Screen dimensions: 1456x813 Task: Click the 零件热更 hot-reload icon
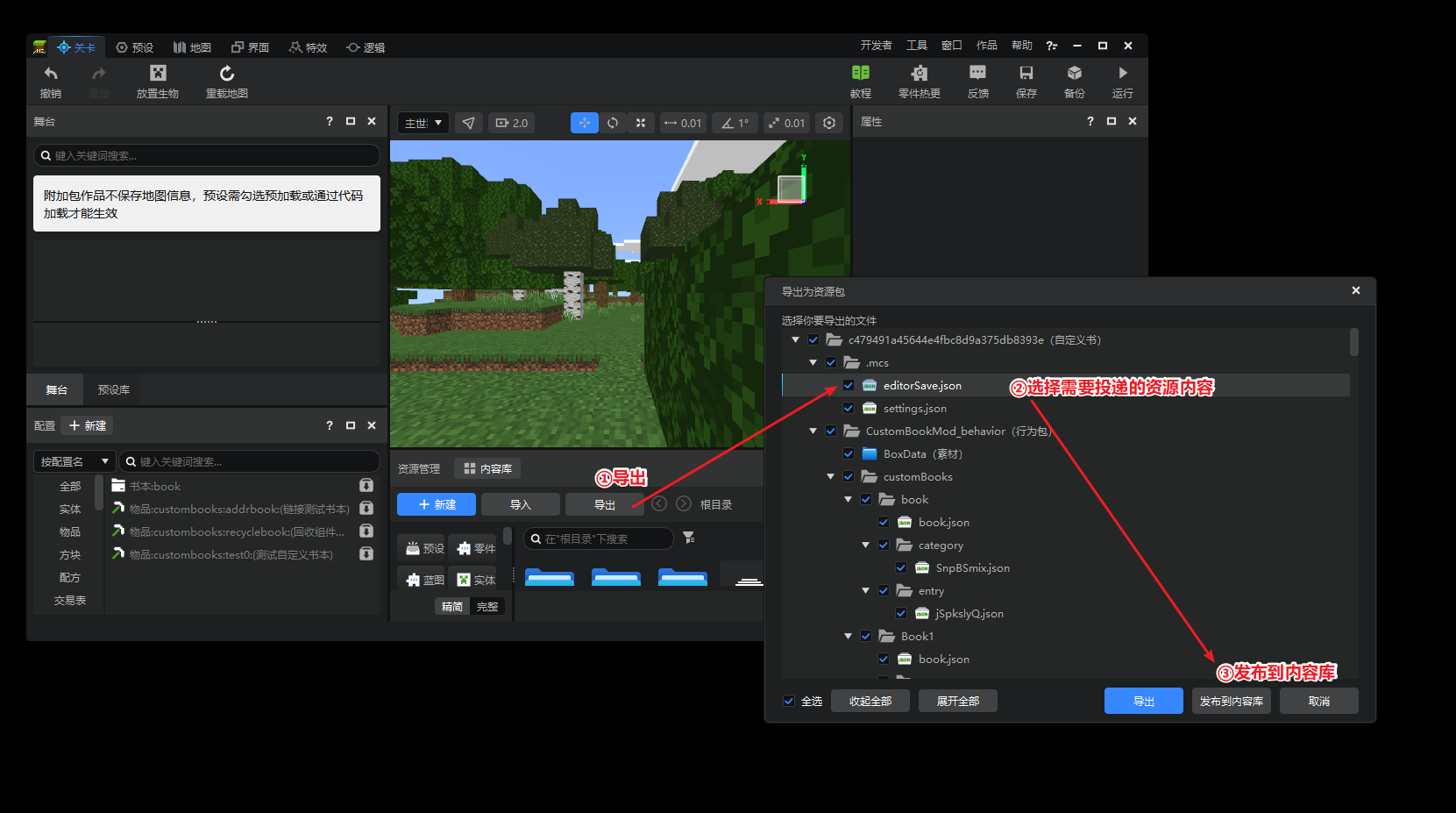pyautogui.click(x=920, y=73)
